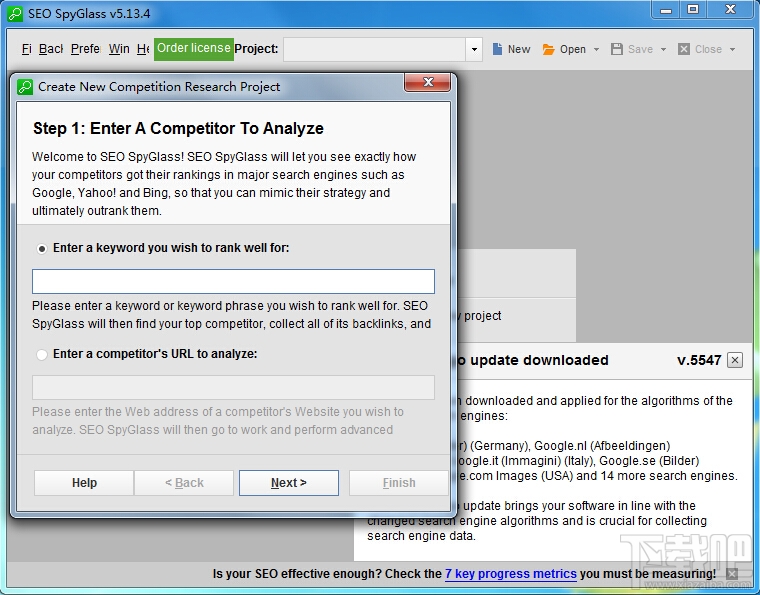Screen dimensions: 760x595
Task: Click 'Step 1: Enter A Competitor To Analyze' heading
Action: 178,128
